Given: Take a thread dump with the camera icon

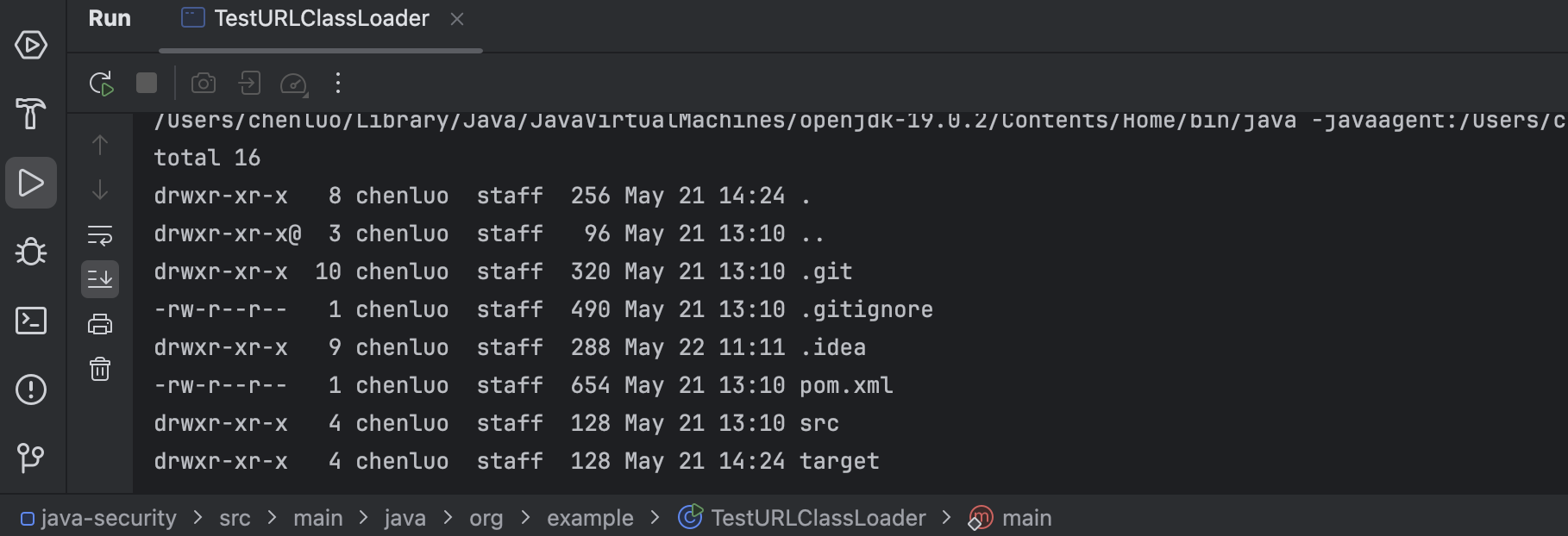Looking at the screenshot, I should 204,83.
